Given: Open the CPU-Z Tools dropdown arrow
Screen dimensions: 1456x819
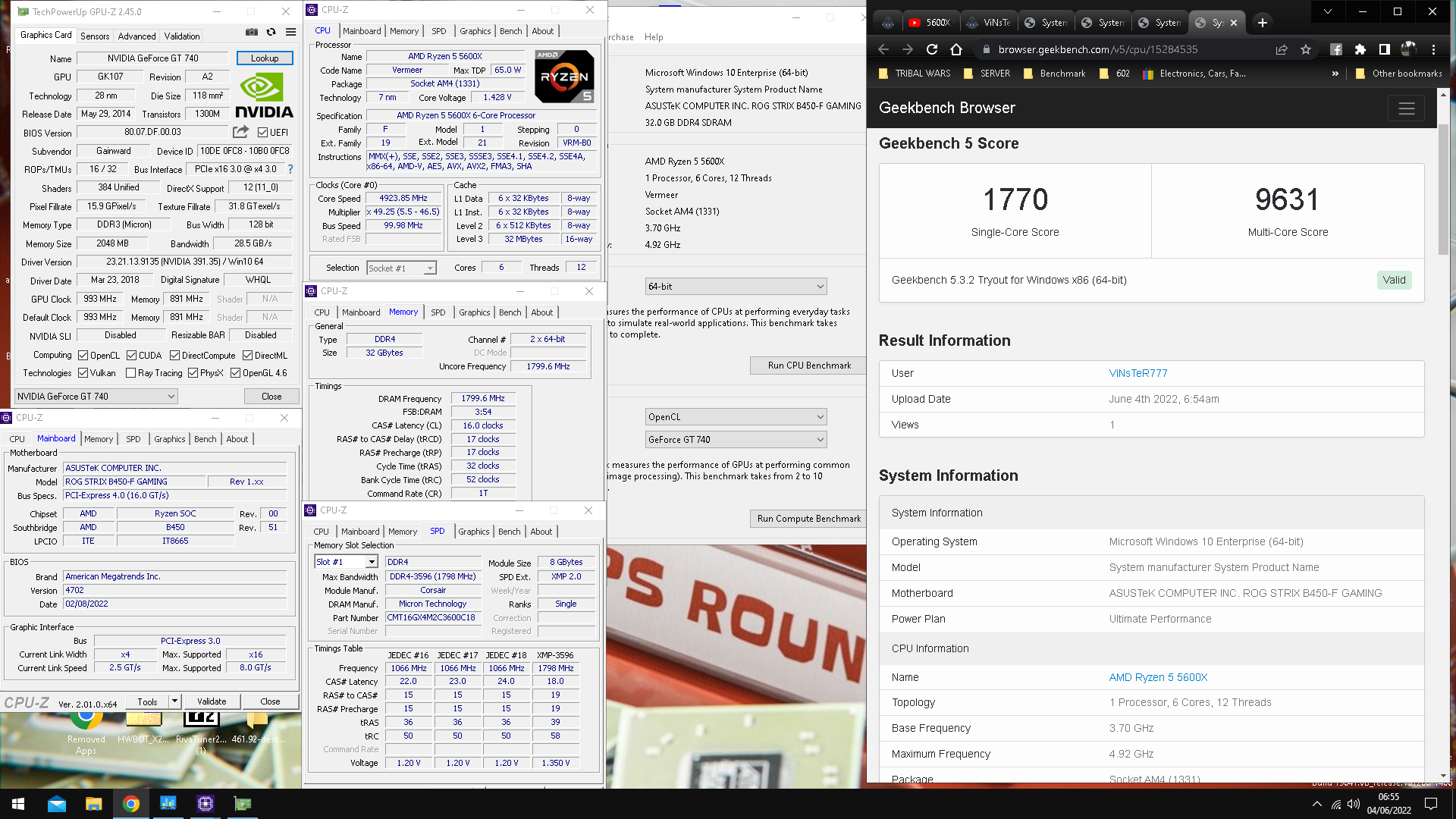Looking at the screenshot, I should pos(174,701).
